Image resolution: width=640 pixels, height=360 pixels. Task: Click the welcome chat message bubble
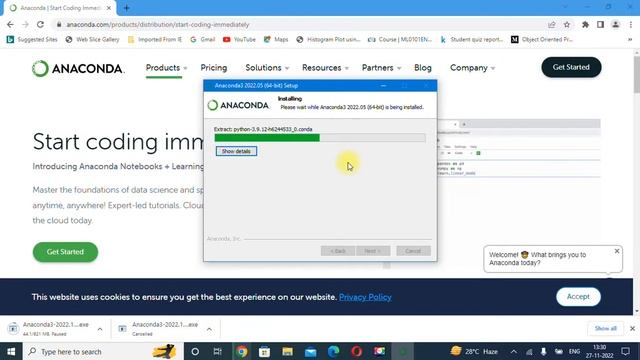pos(553,259)
